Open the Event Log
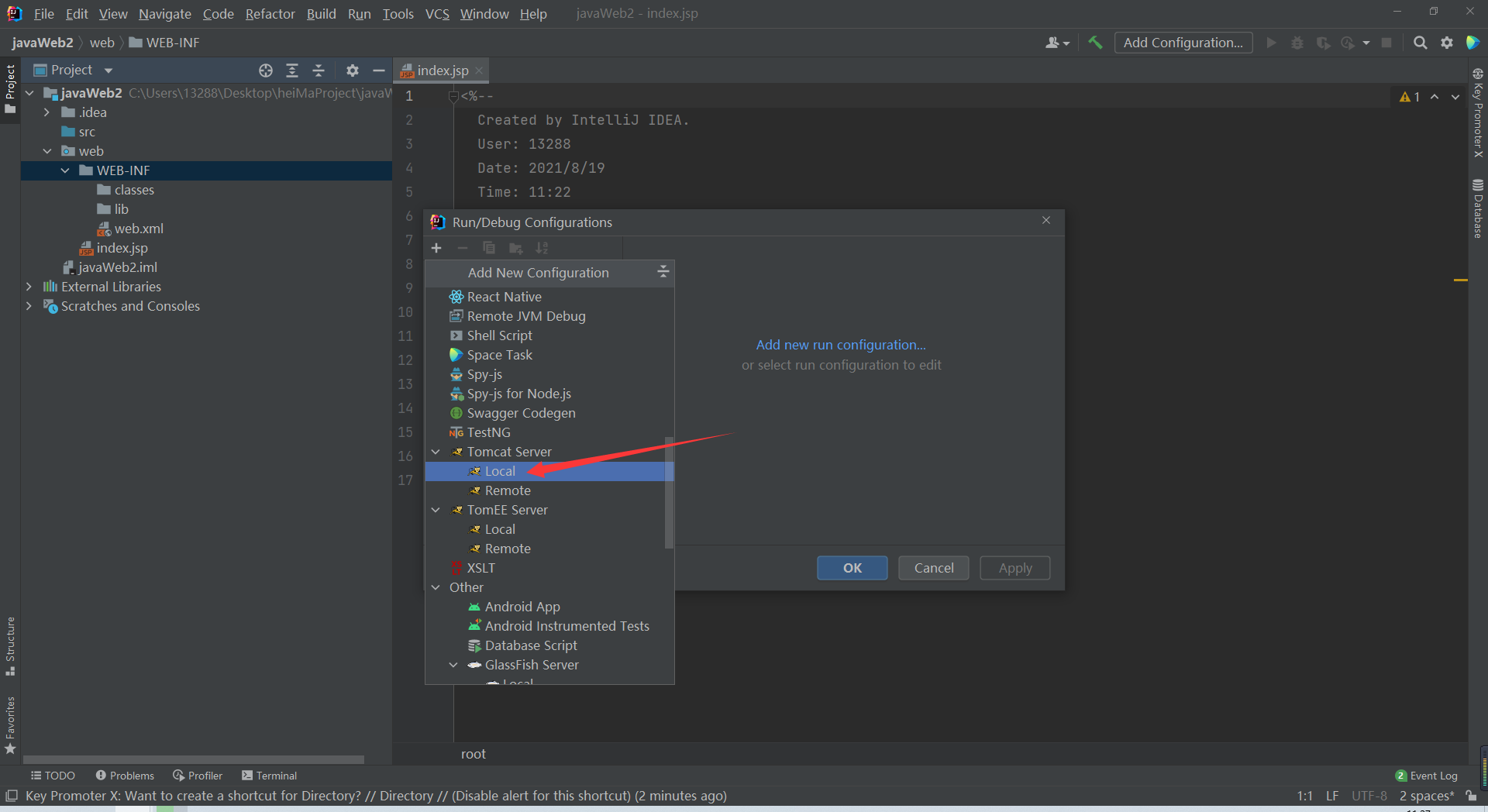The width and height of the screenshot is (1488, 812). point(1426,776)
